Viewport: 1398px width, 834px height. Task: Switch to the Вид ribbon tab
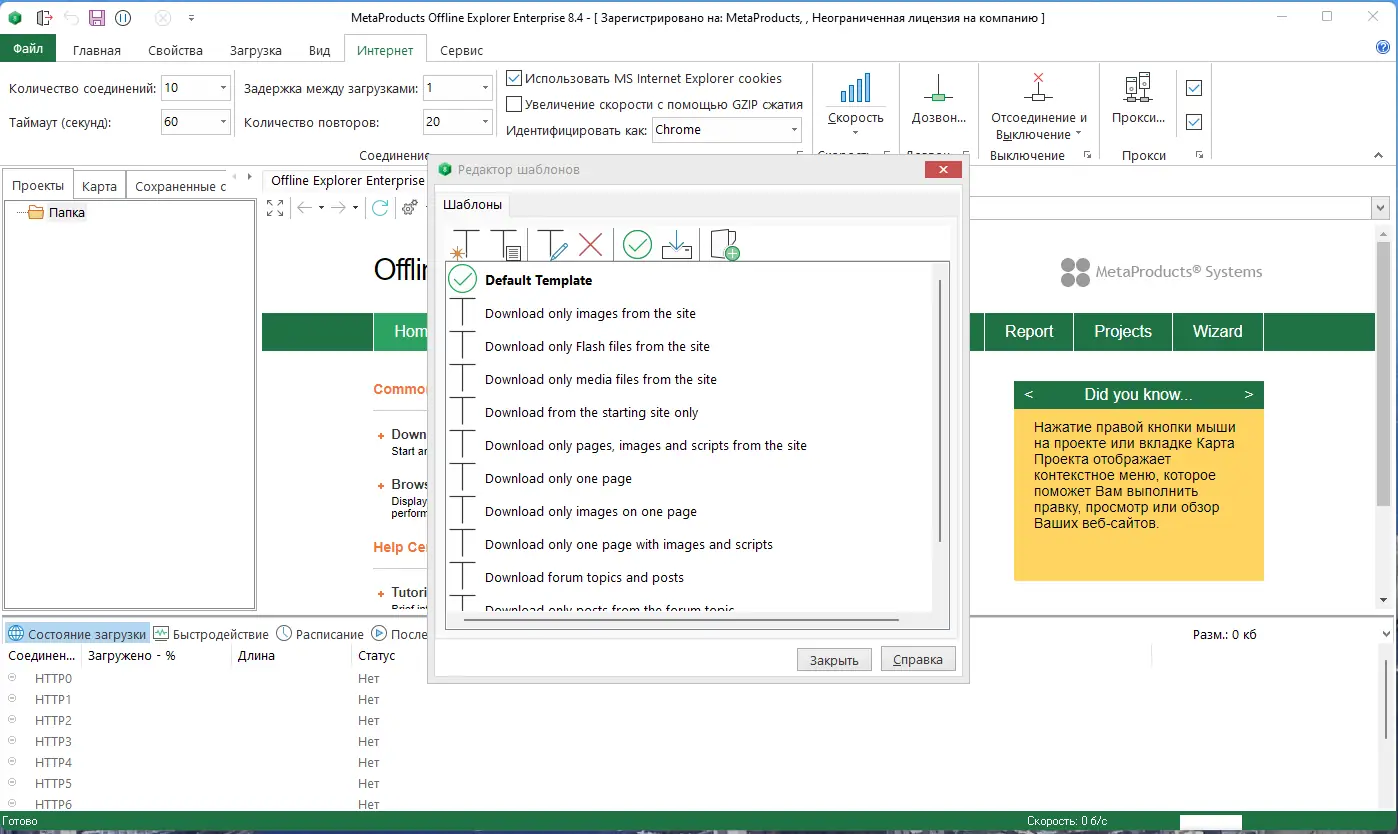point(320,50)
